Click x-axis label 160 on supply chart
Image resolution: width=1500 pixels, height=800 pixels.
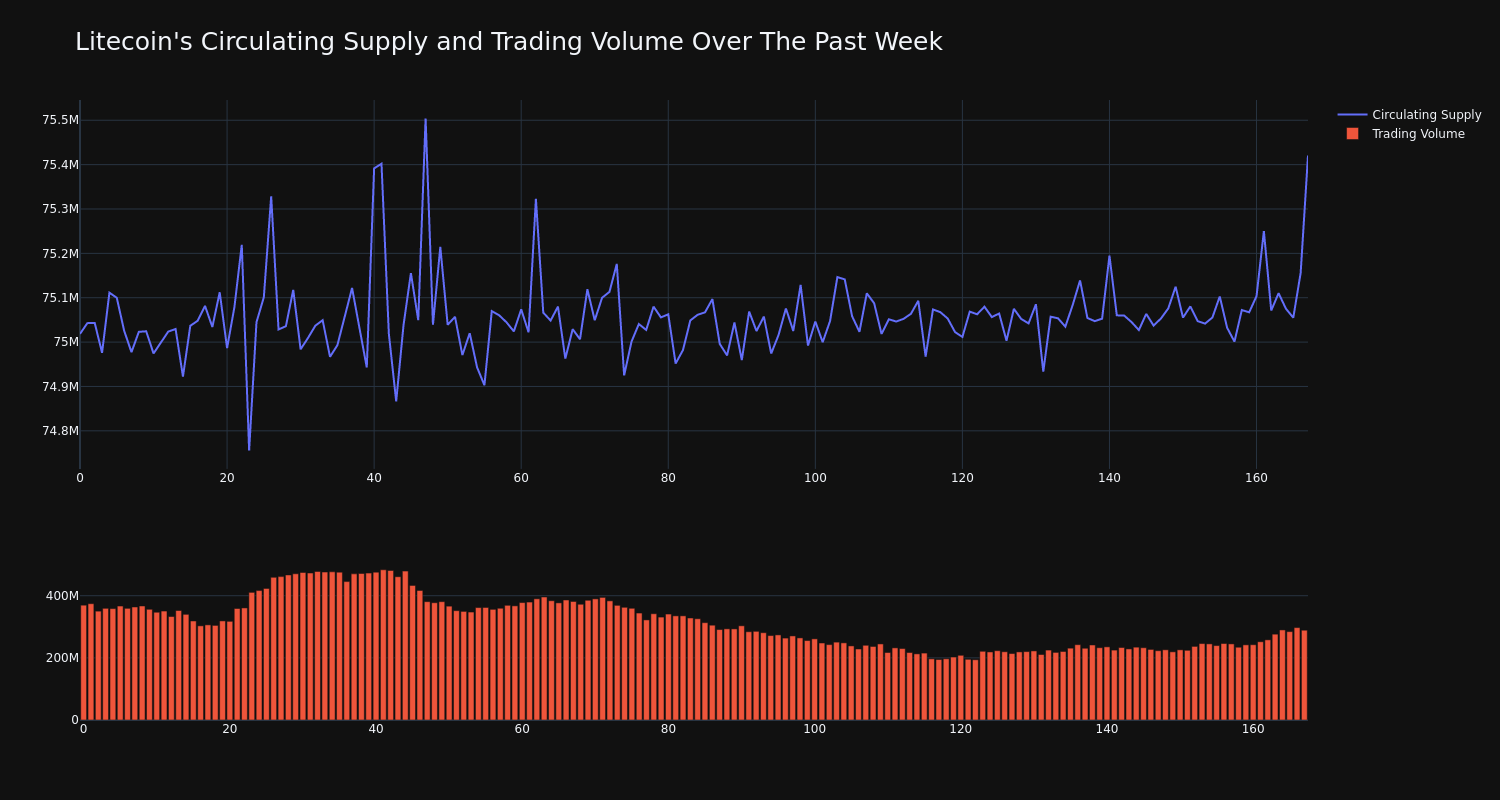[1256, 478]
